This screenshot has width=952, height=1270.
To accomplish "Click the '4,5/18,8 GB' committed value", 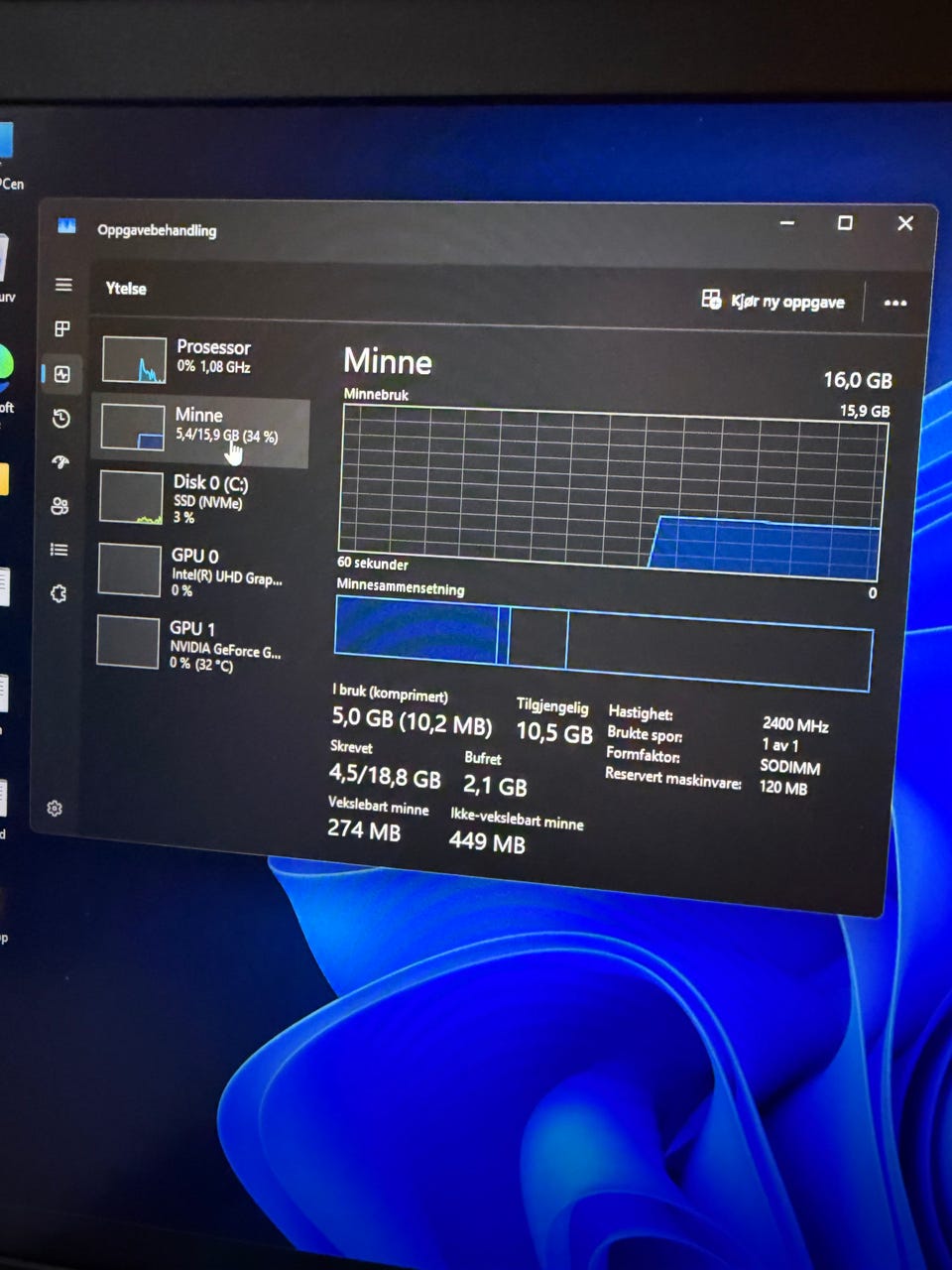I will 385,776.
